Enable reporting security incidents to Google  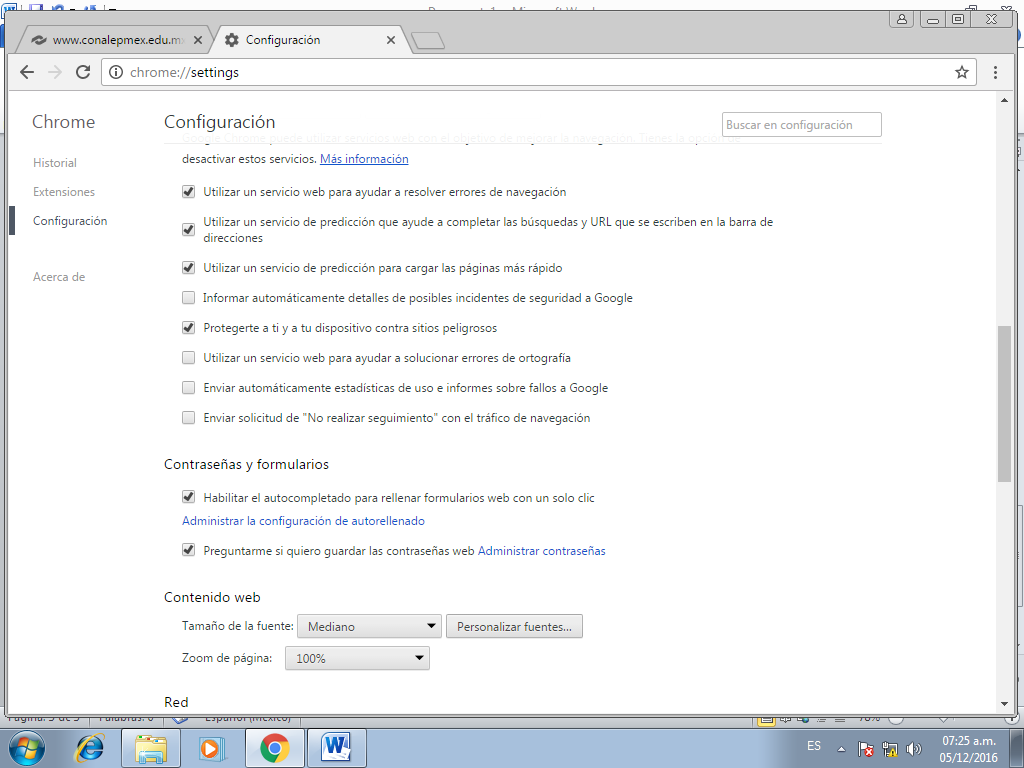(188, 298)
